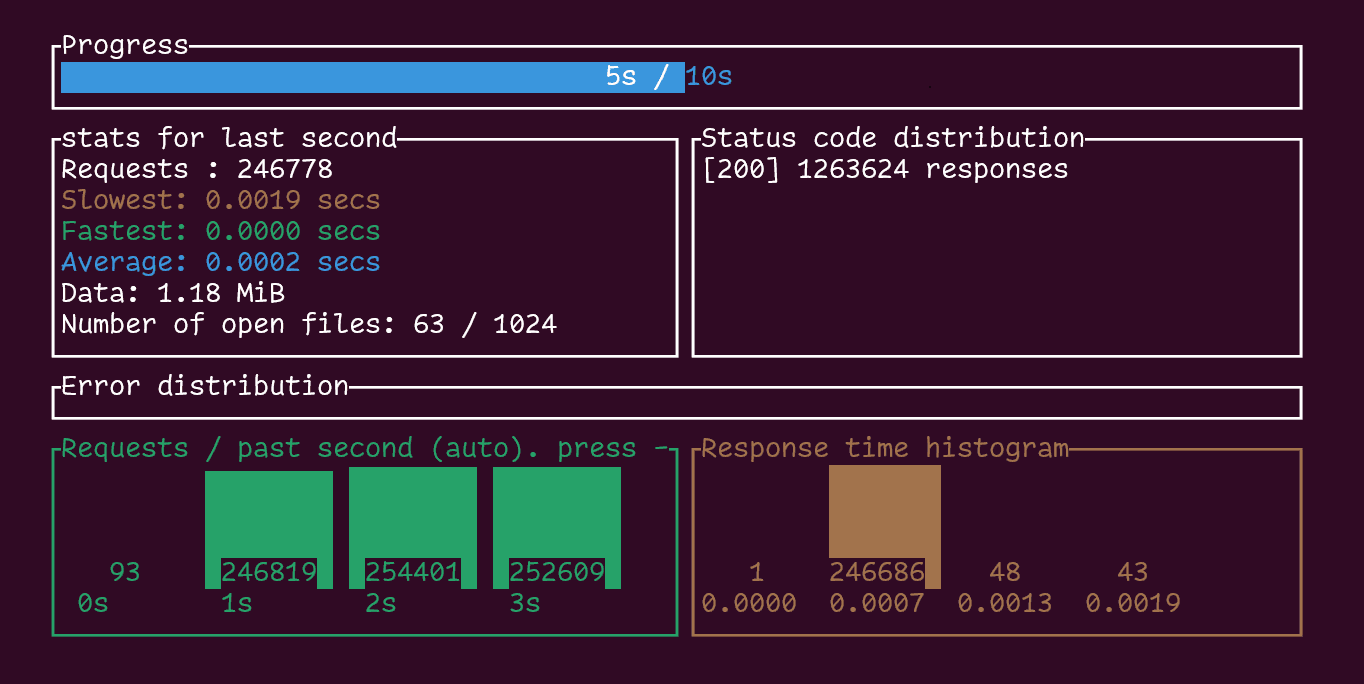Screen dimensions: 1364x684
Task: Click the brown 0.0007 histogram bar
Action: [885, 526]
